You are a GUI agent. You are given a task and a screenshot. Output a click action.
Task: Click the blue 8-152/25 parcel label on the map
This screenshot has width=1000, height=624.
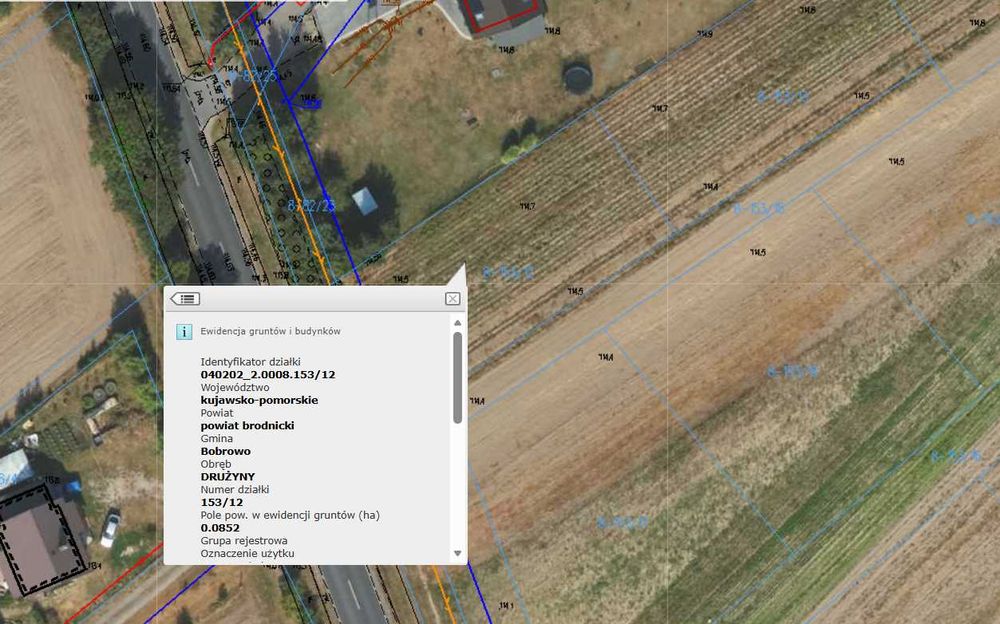(253, 76)
